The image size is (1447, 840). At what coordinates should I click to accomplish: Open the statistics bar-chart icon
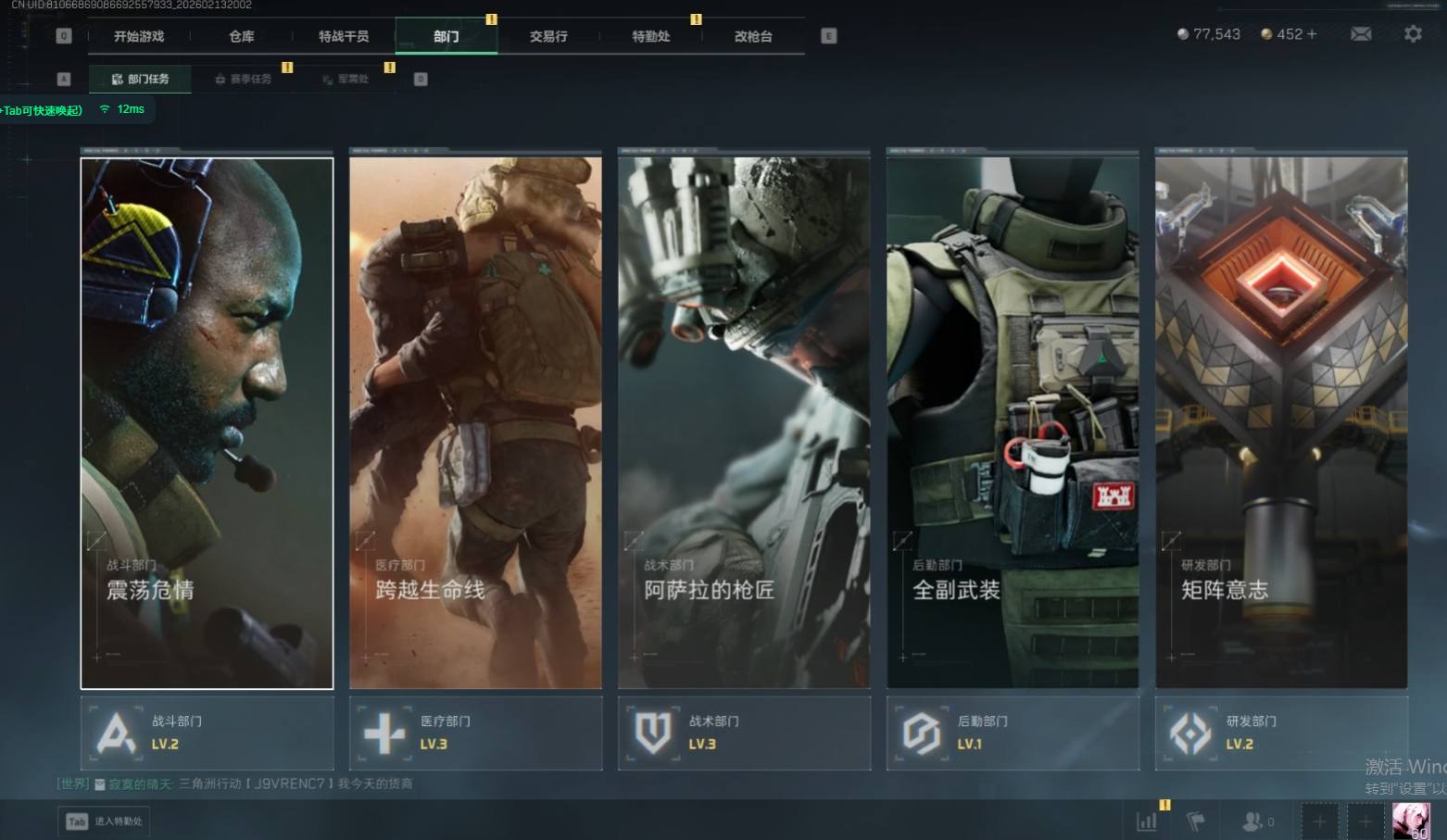(1147, 821)
